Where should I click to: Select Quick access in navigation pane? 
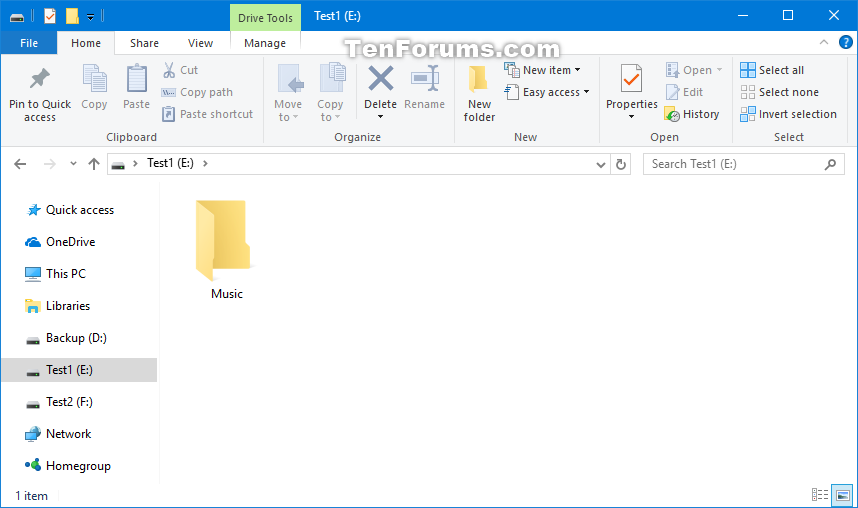[x=80, y=210]
